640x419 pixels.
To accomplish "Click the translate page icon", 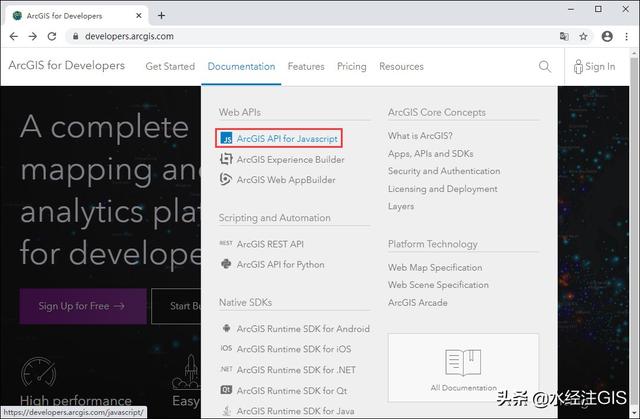I will [x=564, y=36].
